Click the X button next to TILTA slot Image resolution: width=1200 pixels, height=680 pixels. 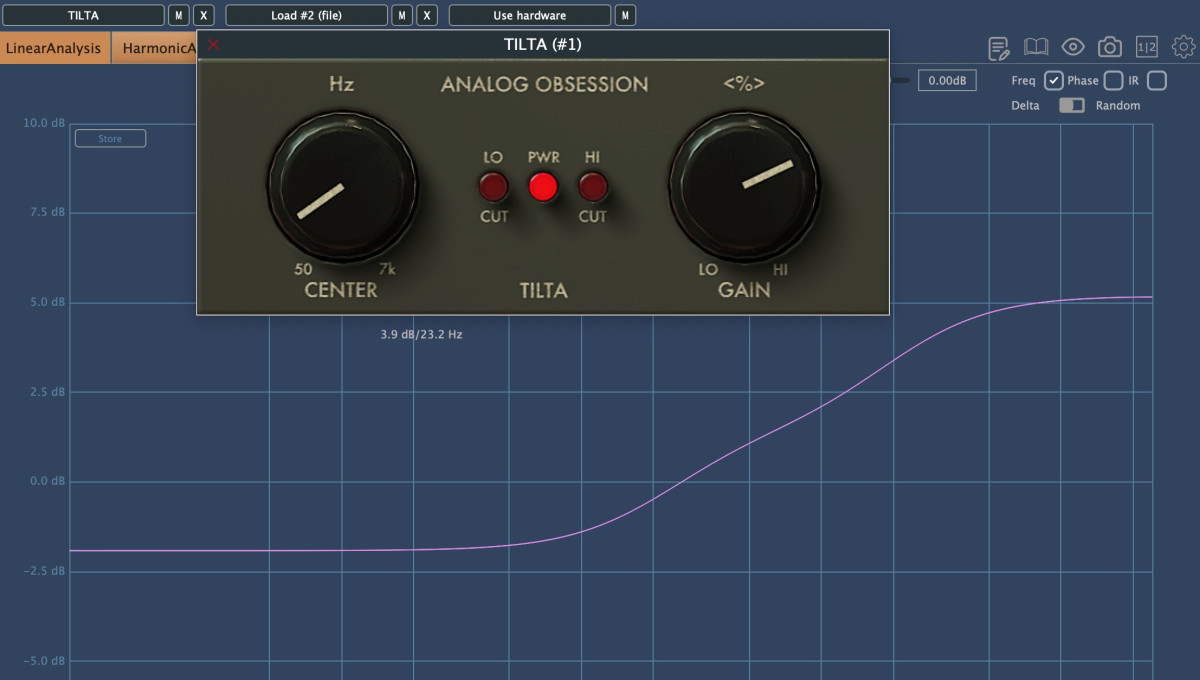[x=203, y=15]
